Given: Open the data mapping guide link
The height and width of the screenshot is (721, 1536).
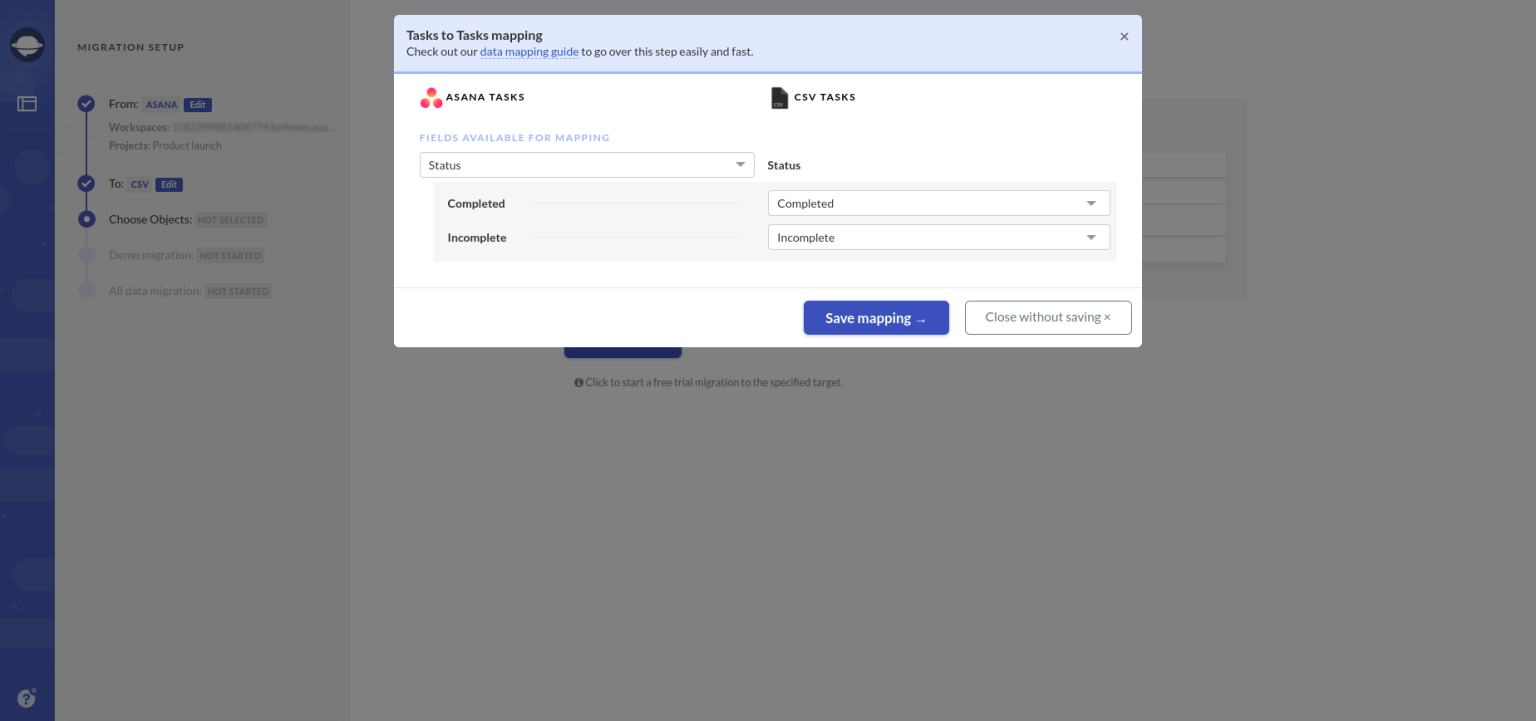Looking at the screenshot, I should click(x=529, y=52).
